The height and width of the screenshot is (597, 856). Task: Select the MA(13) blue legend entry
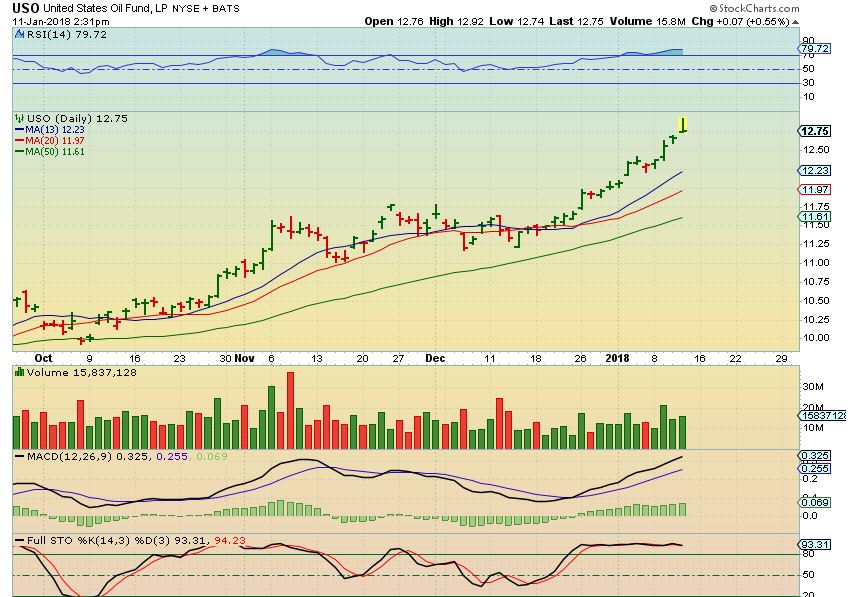pos(50,130)
